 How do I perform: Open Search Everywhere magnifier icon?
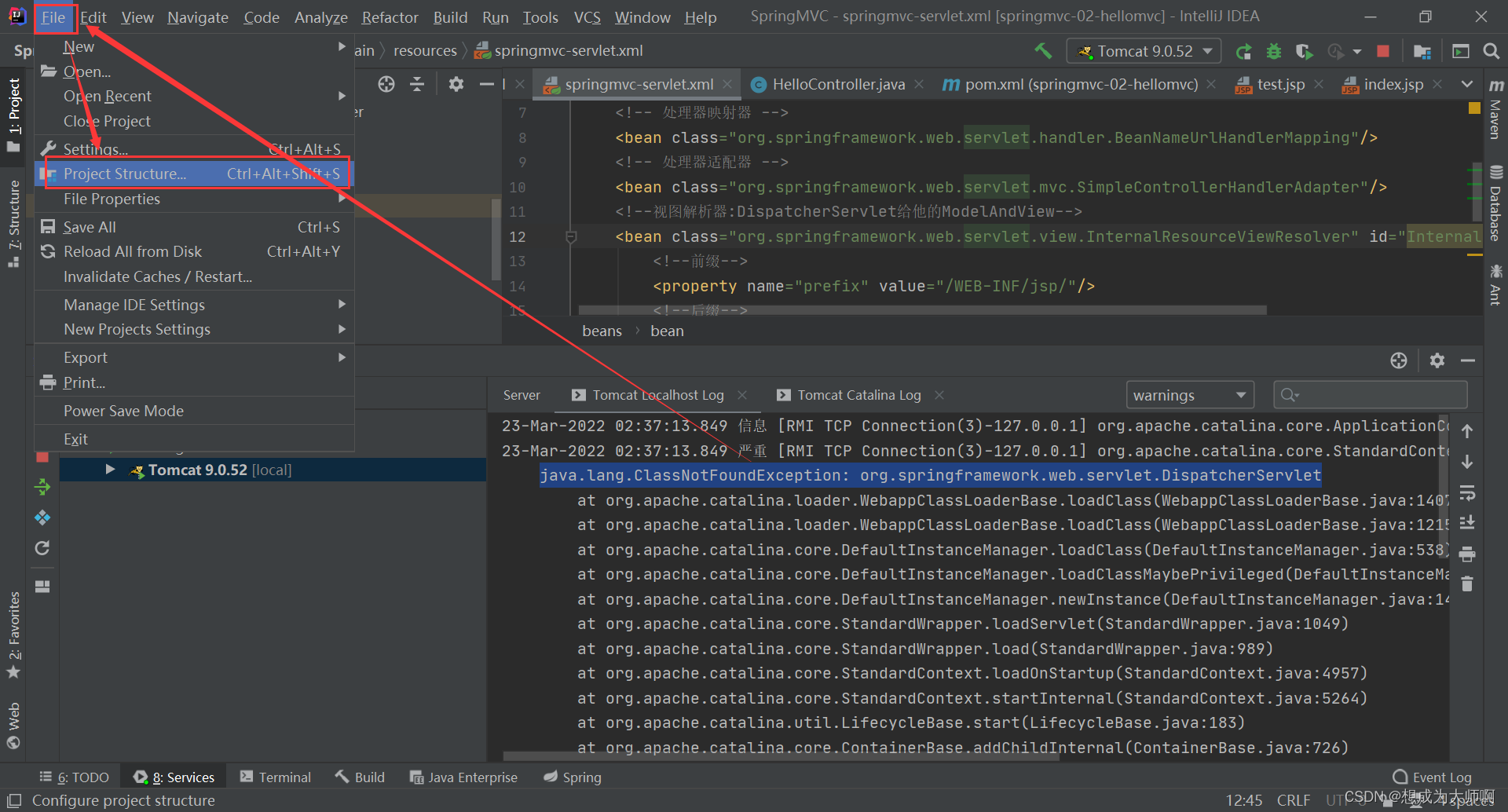coord(1491,52)
